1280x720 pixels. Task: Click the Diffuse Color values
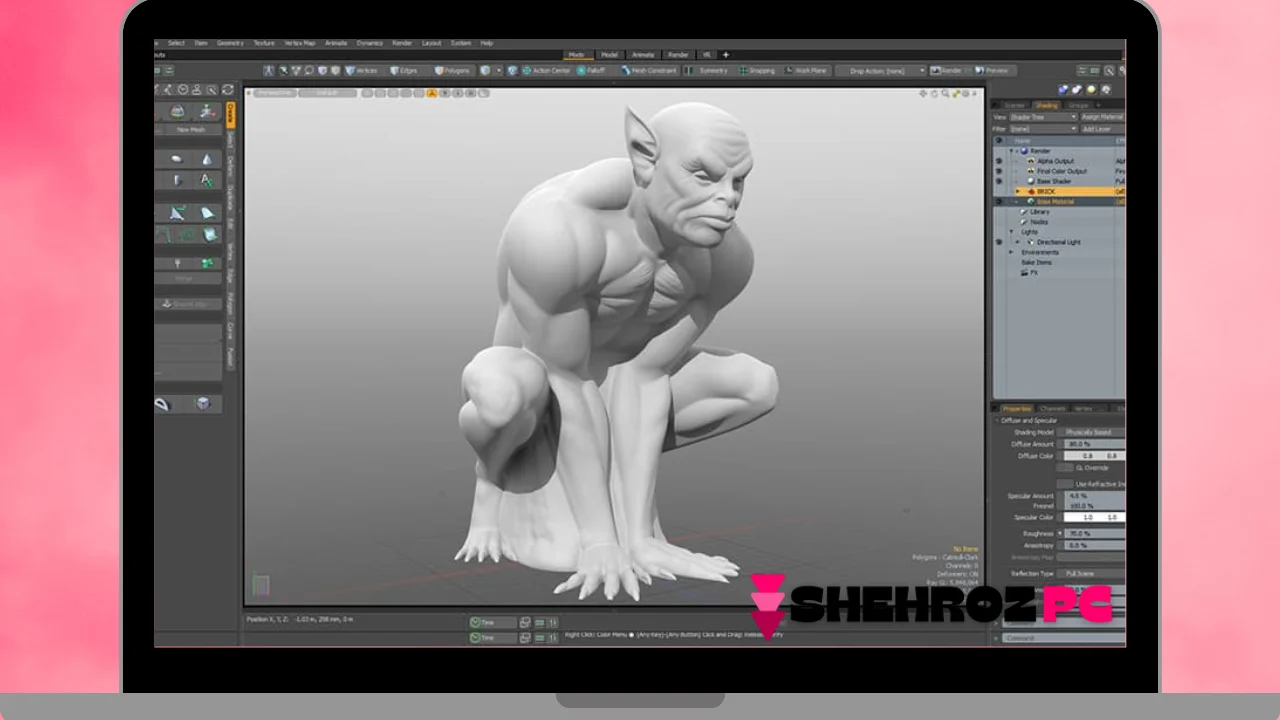pyautogui.click(x=1094, y=455)
